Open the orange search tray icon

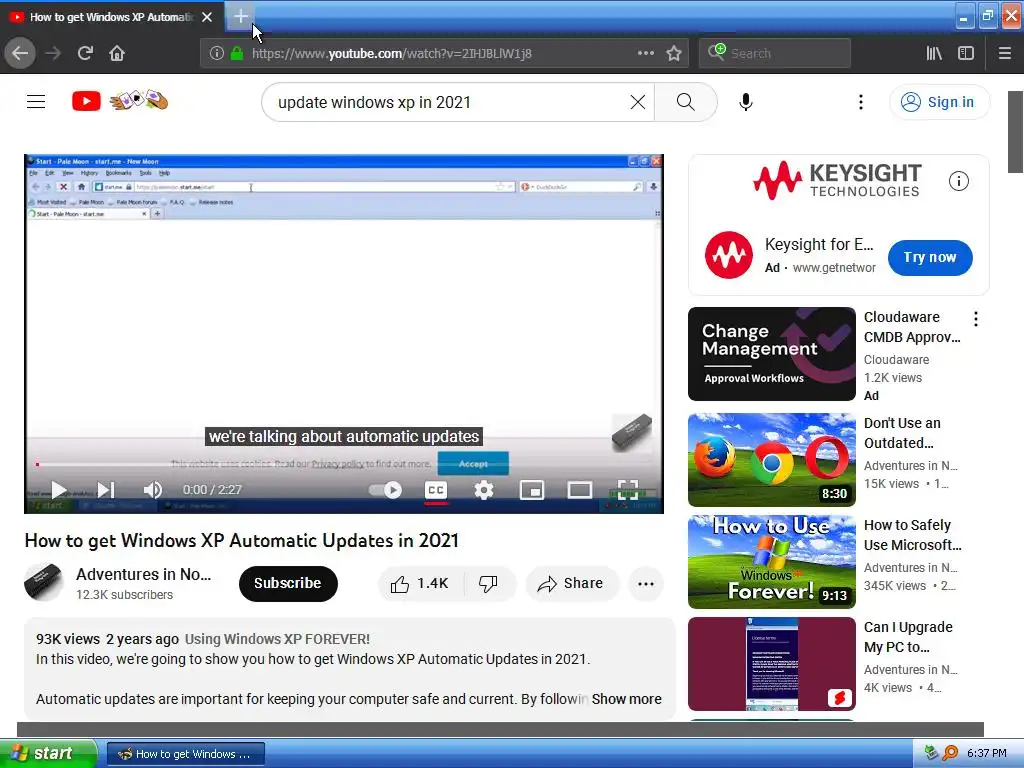[950, 753]
